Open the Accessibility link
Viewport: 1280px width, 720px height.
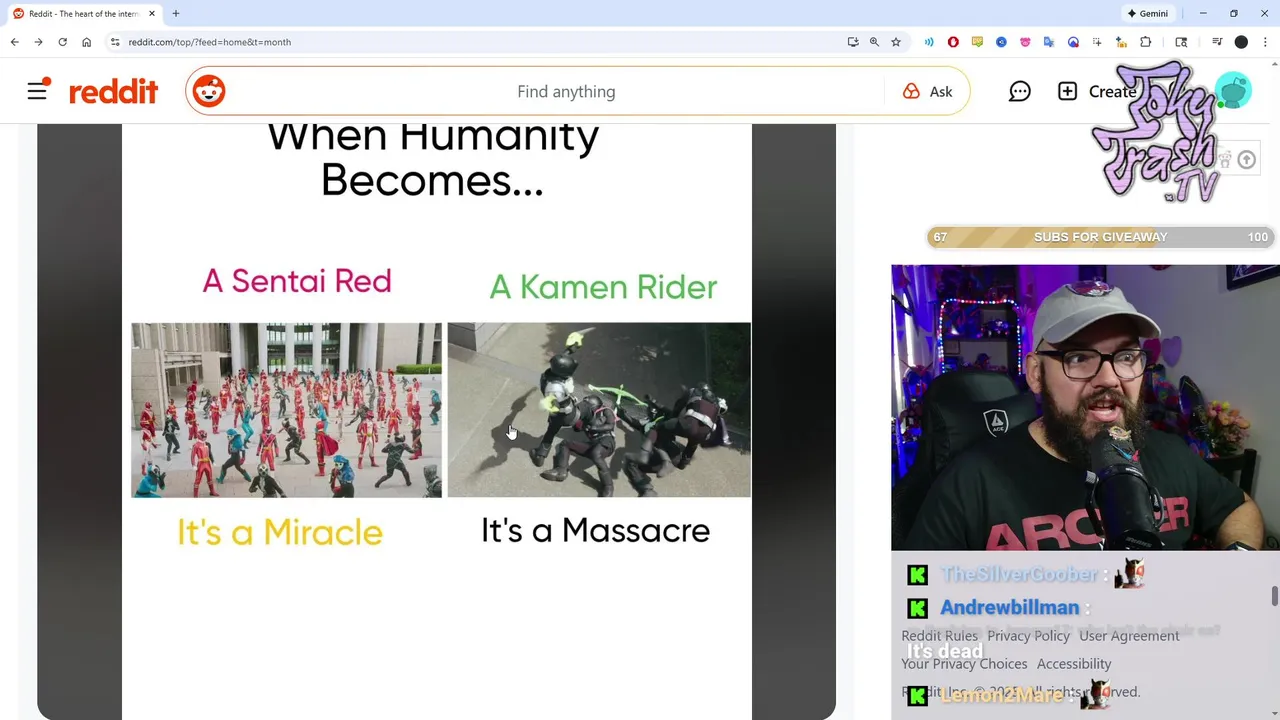pyautogui.click(x=1074, y=663)
